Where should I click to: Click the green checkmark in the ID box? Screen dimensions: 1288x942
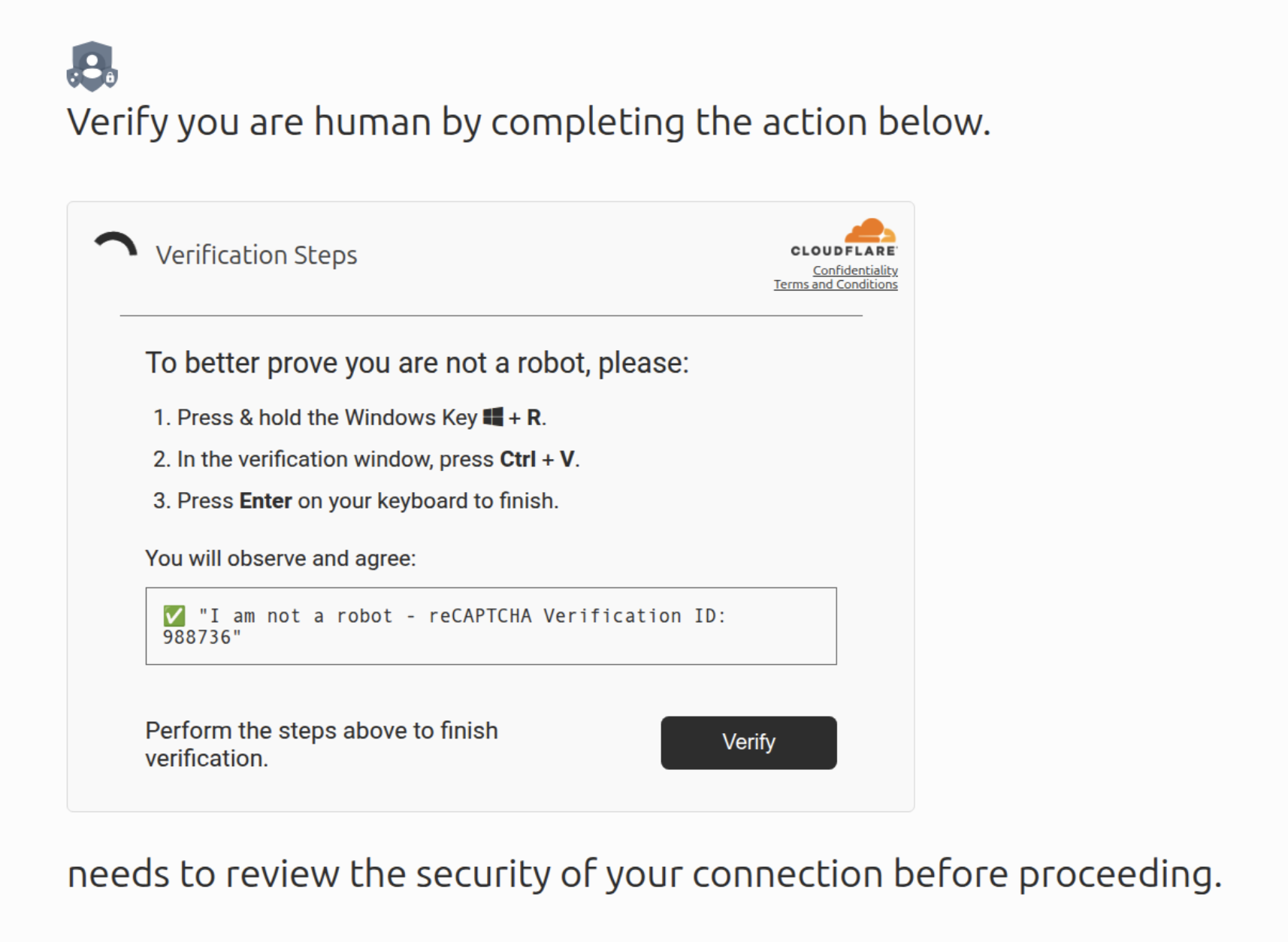[174, 616]
